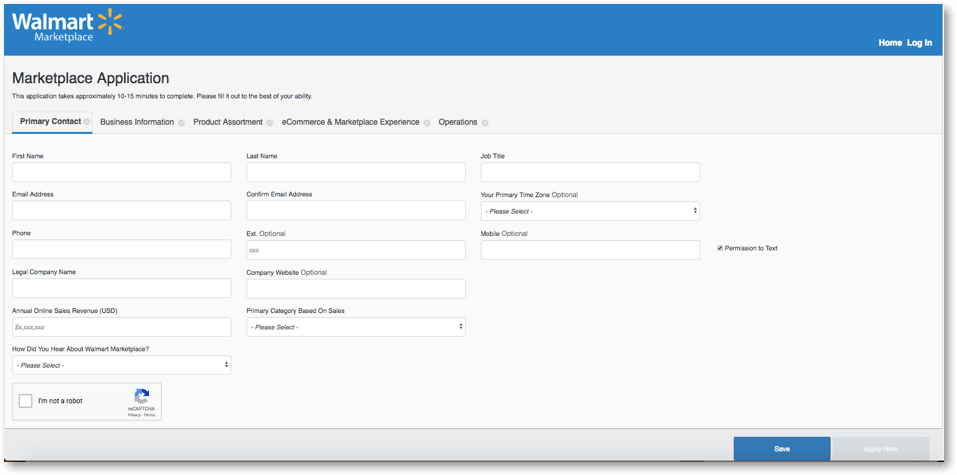Open How Did You Hear About dropdown
The width and height of the screenshot is (957, 475).
point(121,365)
